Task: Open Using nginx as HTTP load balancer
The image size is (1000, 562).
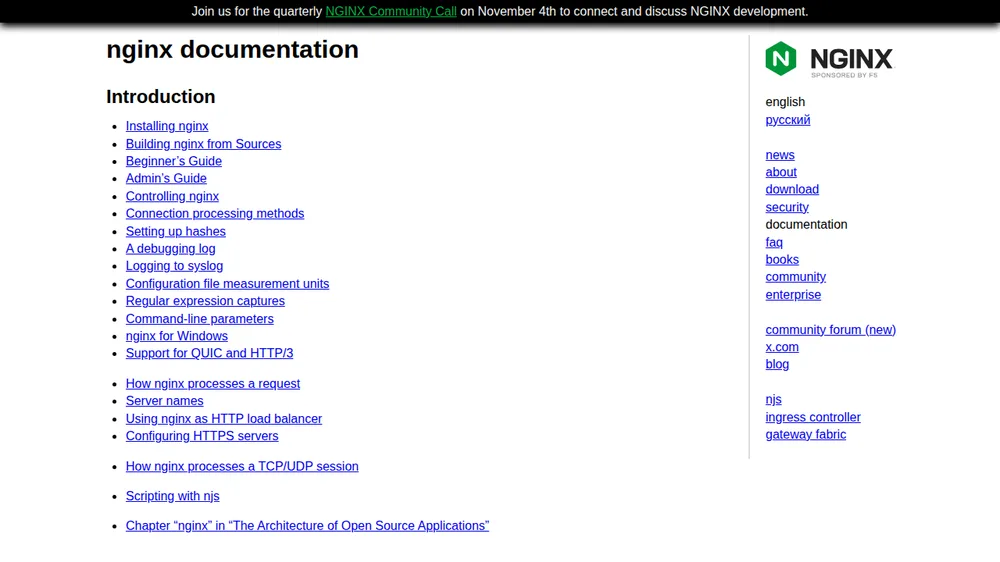Action: point(224,419)
